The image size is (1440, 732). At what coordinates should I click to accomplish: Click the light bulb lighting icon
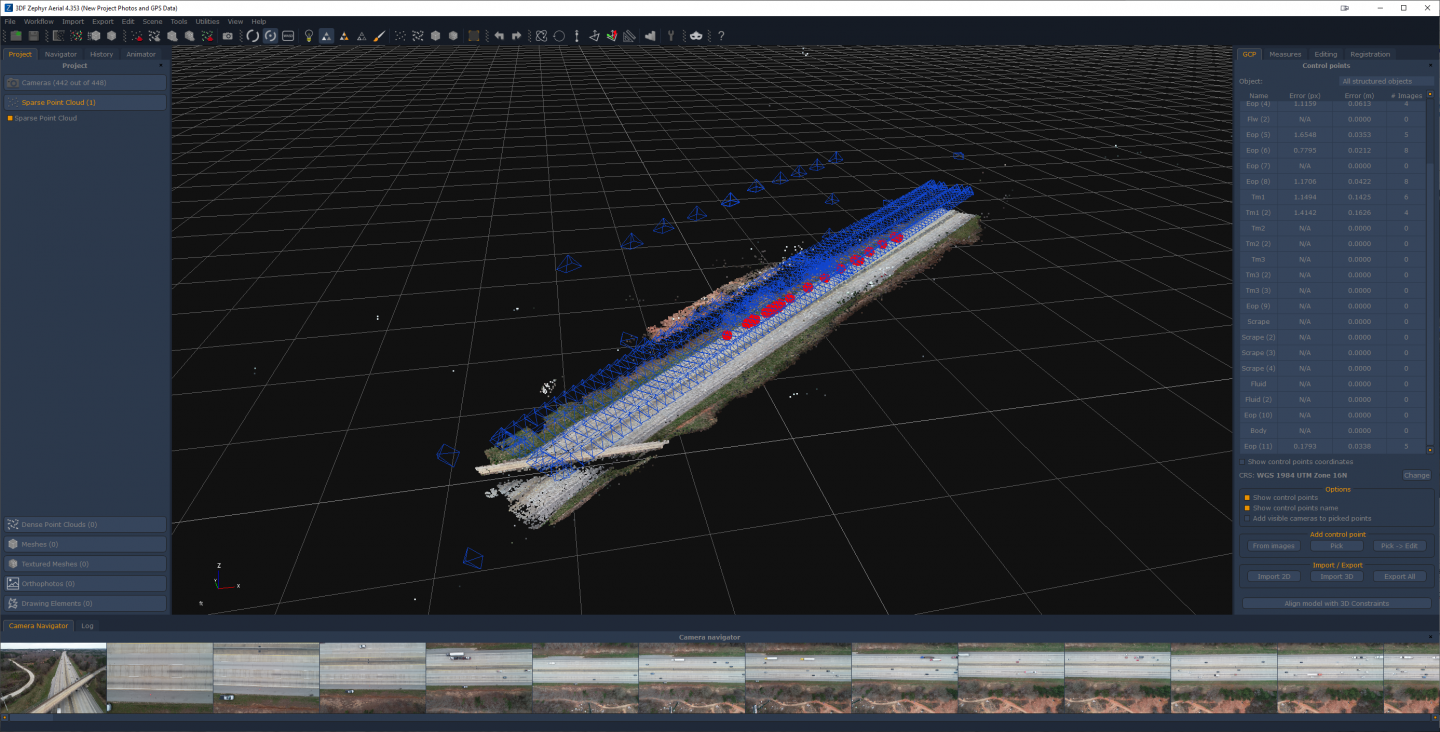(x=309, y=36)
